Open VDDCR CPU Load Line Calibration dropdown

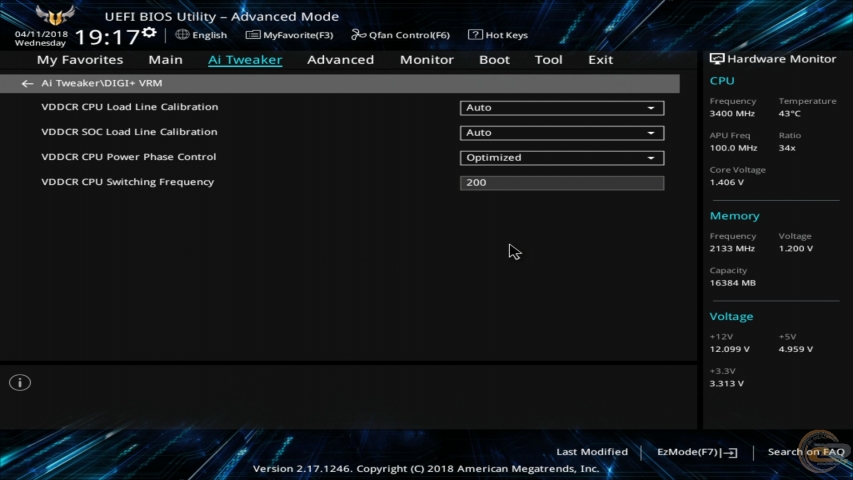[562, 108]
